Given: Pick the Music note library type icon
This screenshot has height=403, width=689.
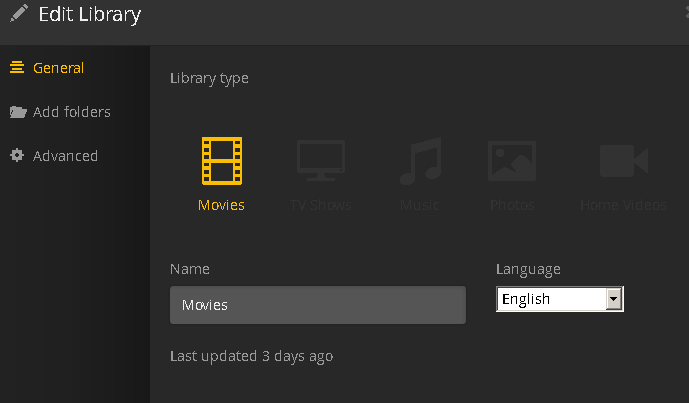Looking at the screenshot, I should tap(421, 161).
